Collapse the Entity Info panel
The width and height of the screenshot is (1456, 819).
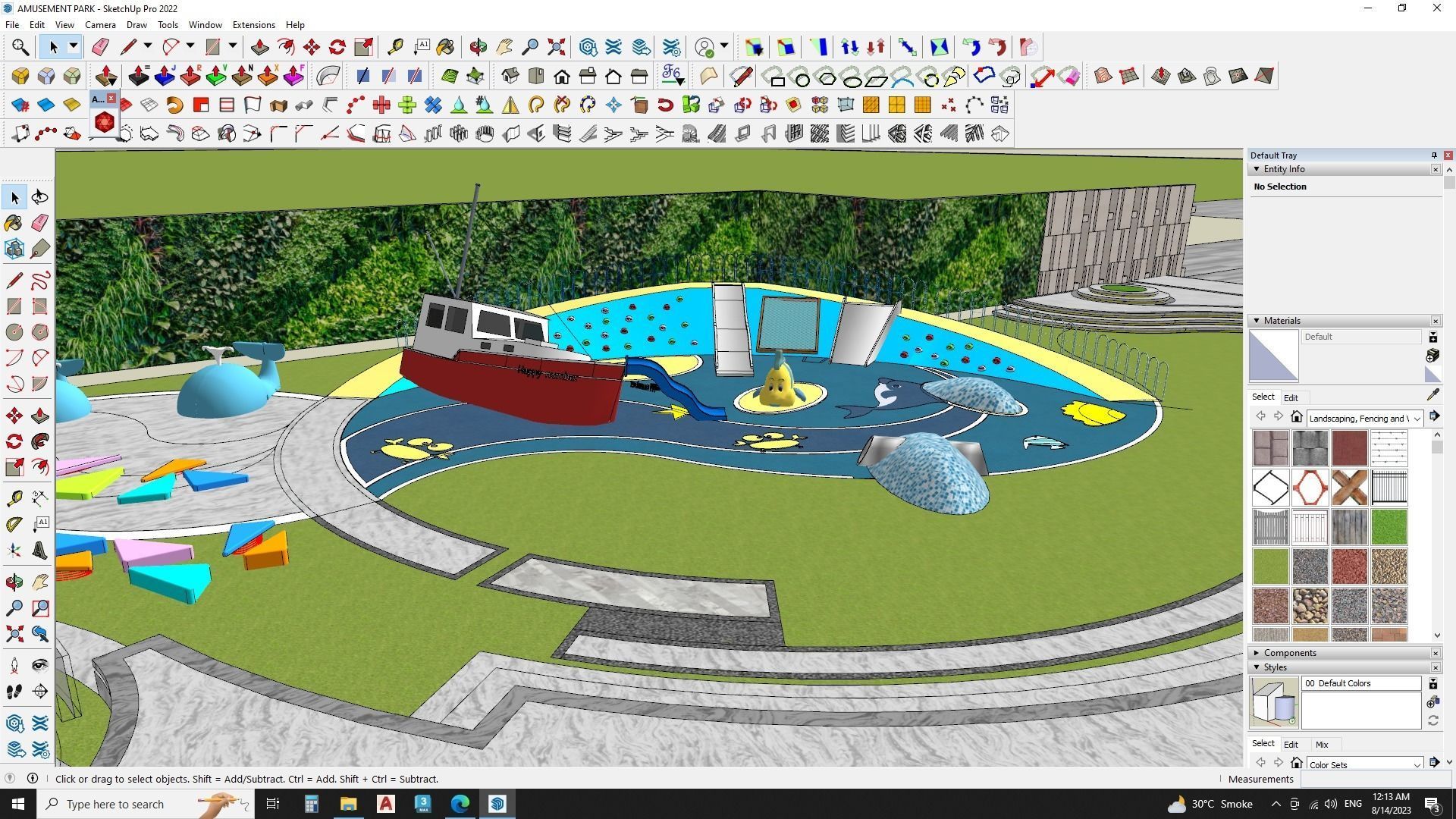click(1257, 169)
